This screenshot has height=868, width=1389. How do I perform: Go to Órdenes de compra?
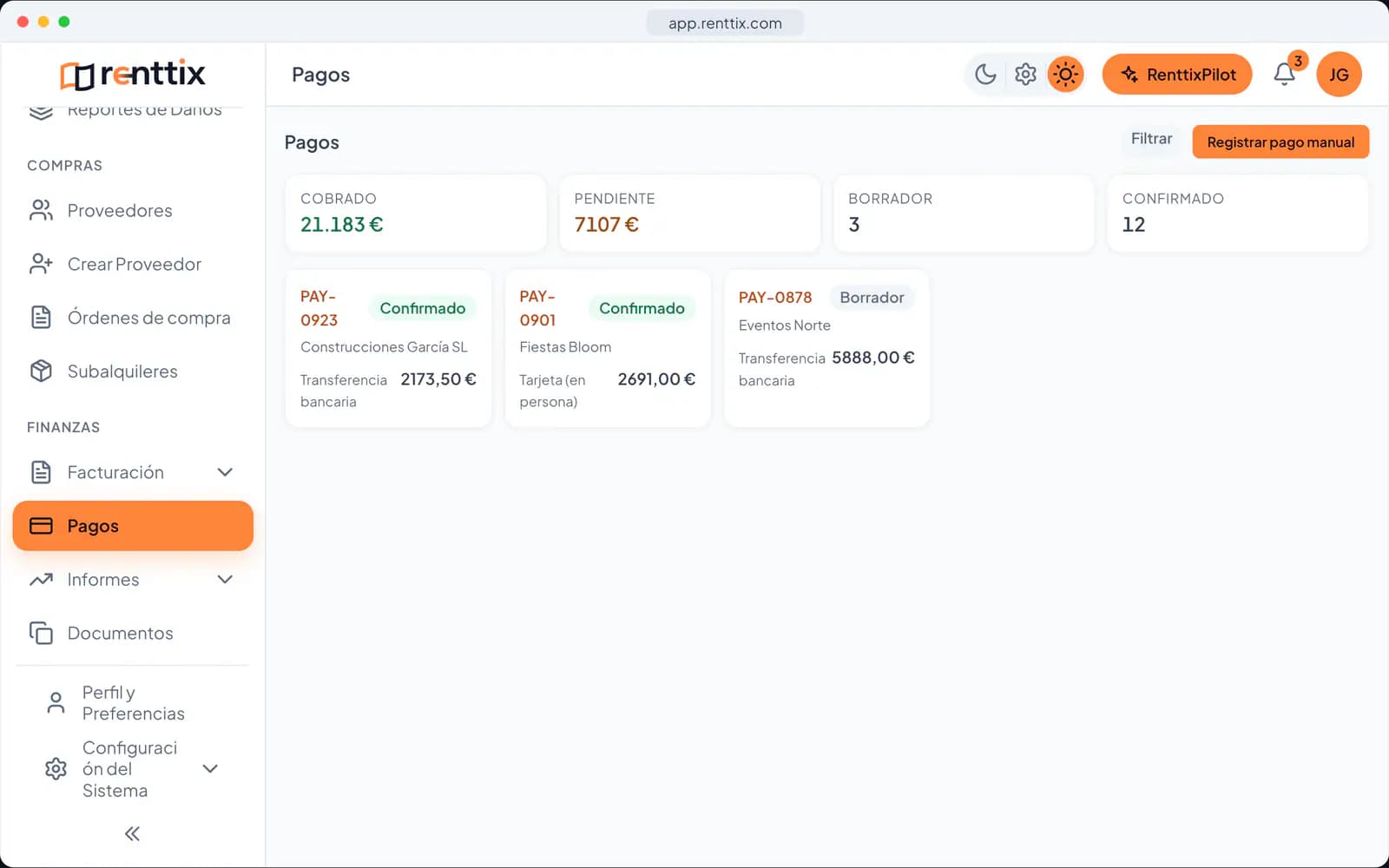coord(133,318)
